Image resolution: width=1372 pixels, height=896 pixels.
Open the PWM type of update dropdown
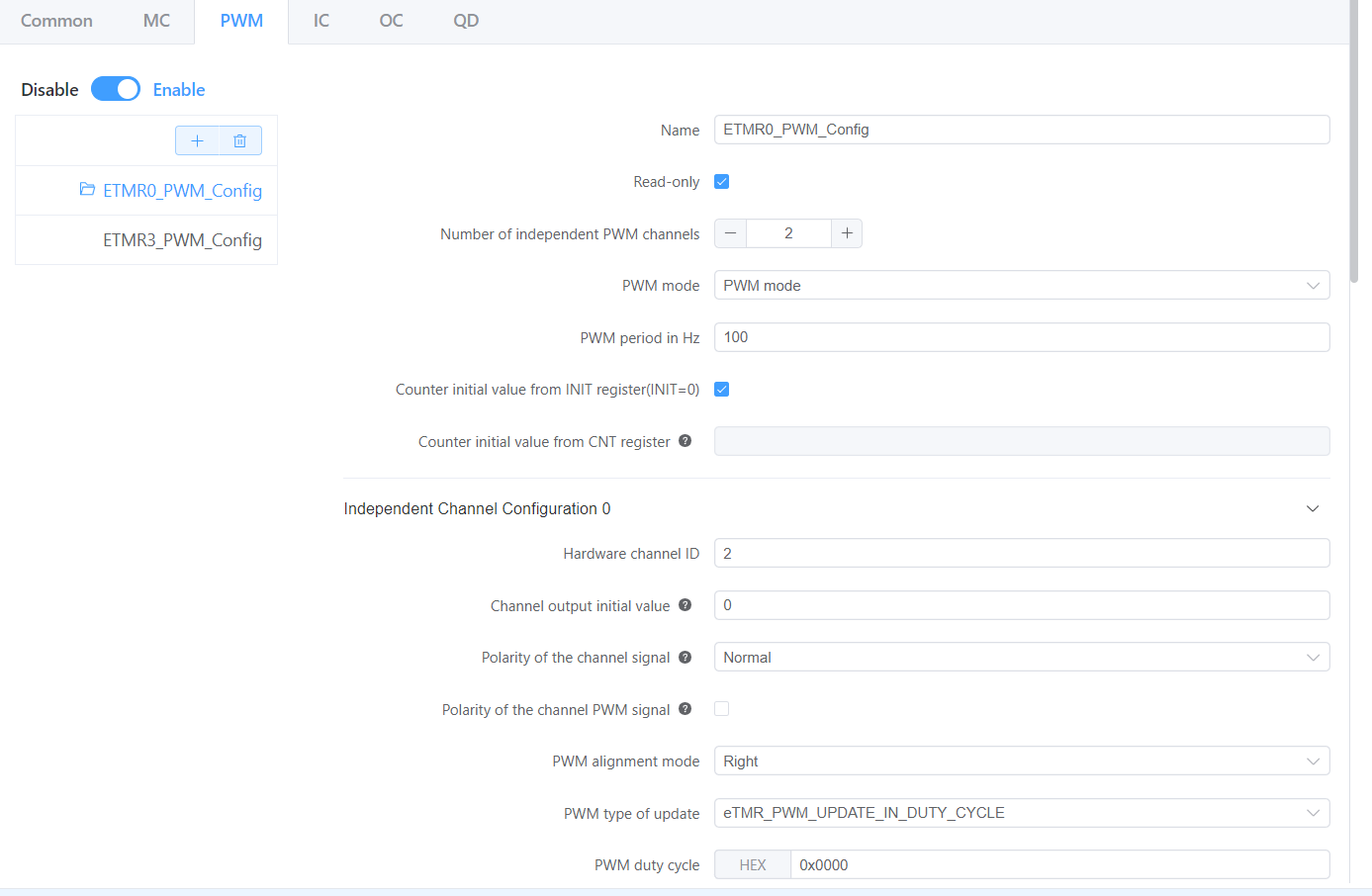(x=1021, y=813)
